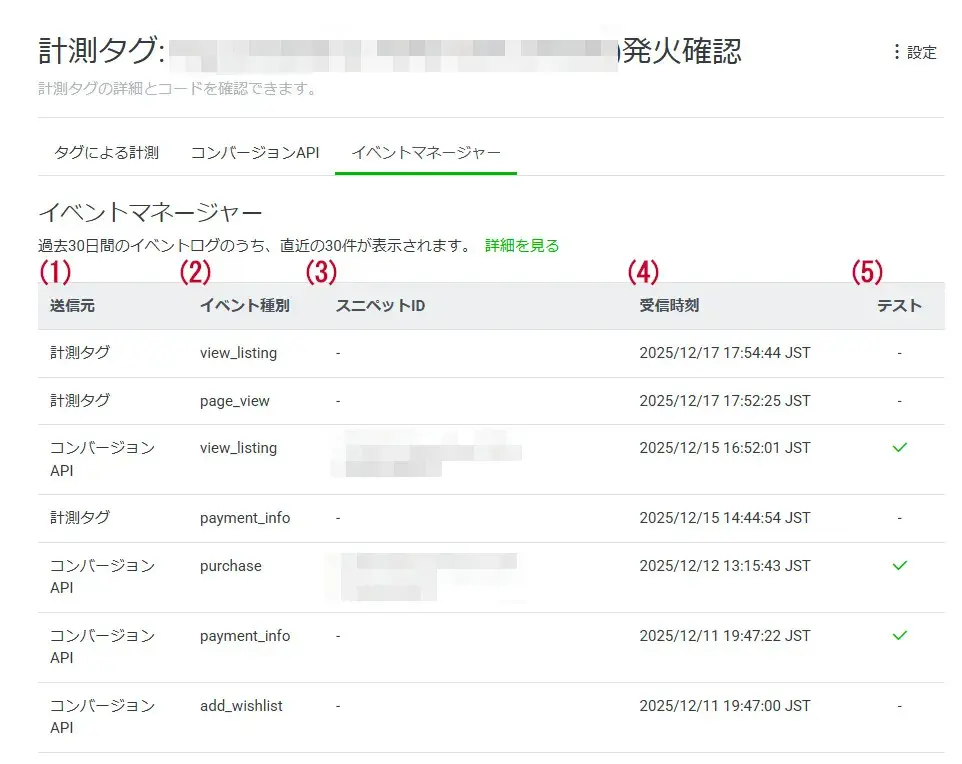Switch to the コンバージョンAPI tab
This screenshot has width=962, height=764.
254,153
